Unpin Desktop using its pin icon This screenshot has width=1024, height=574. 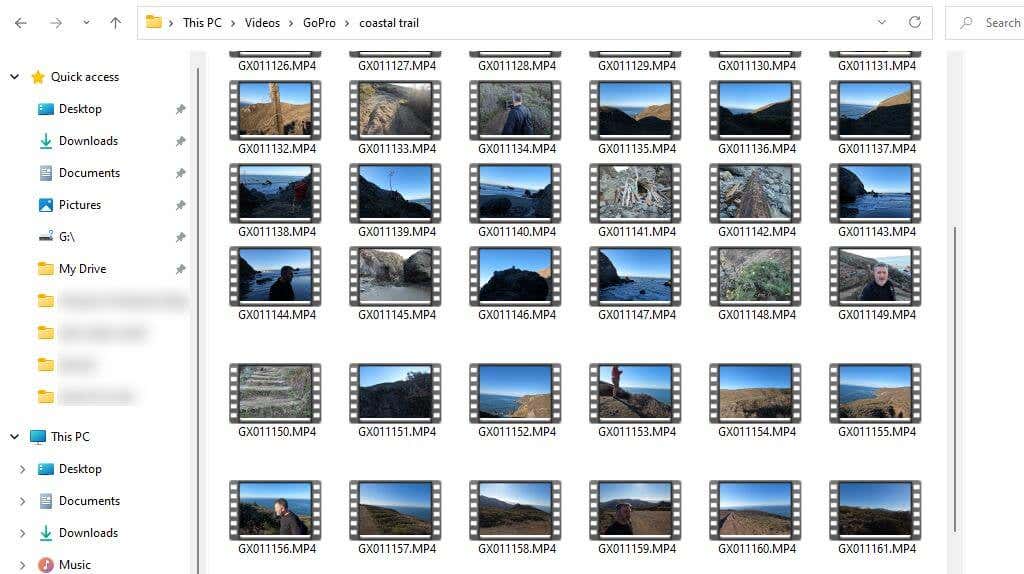click(180, 109)
